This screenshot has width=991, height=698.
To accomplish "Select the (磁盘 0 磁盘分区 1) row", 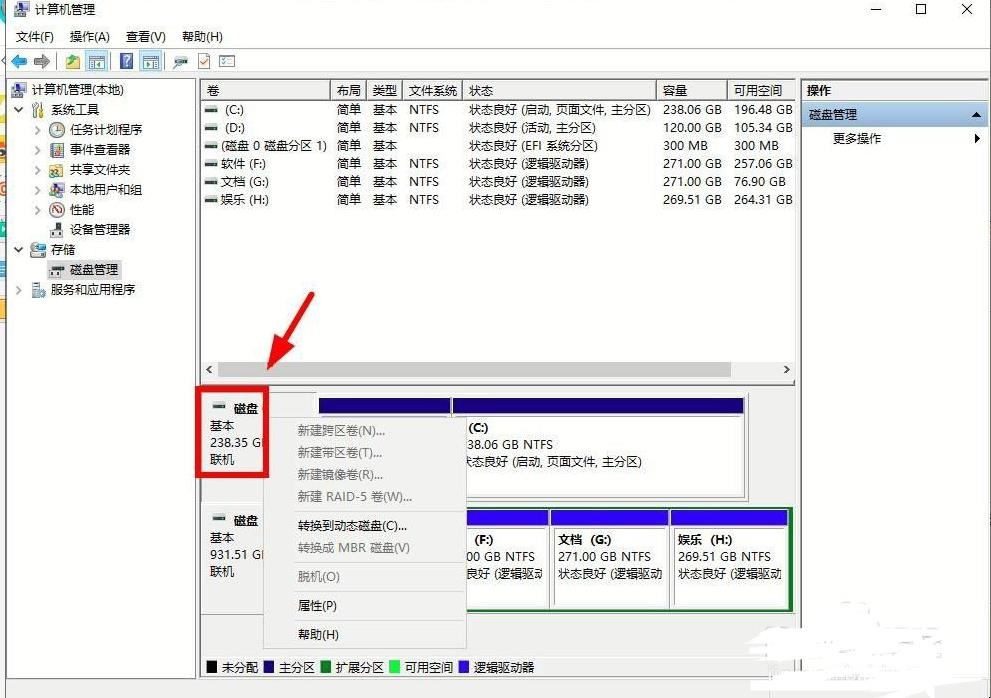I will 498,146.
